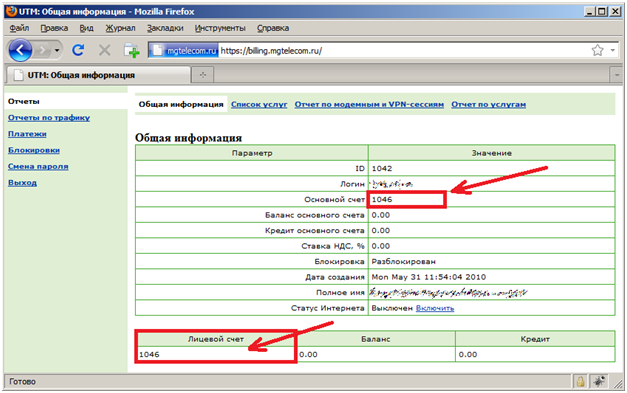Click the Значение column header
Viewport: 627px width, 393px height.
click(491, 153)
